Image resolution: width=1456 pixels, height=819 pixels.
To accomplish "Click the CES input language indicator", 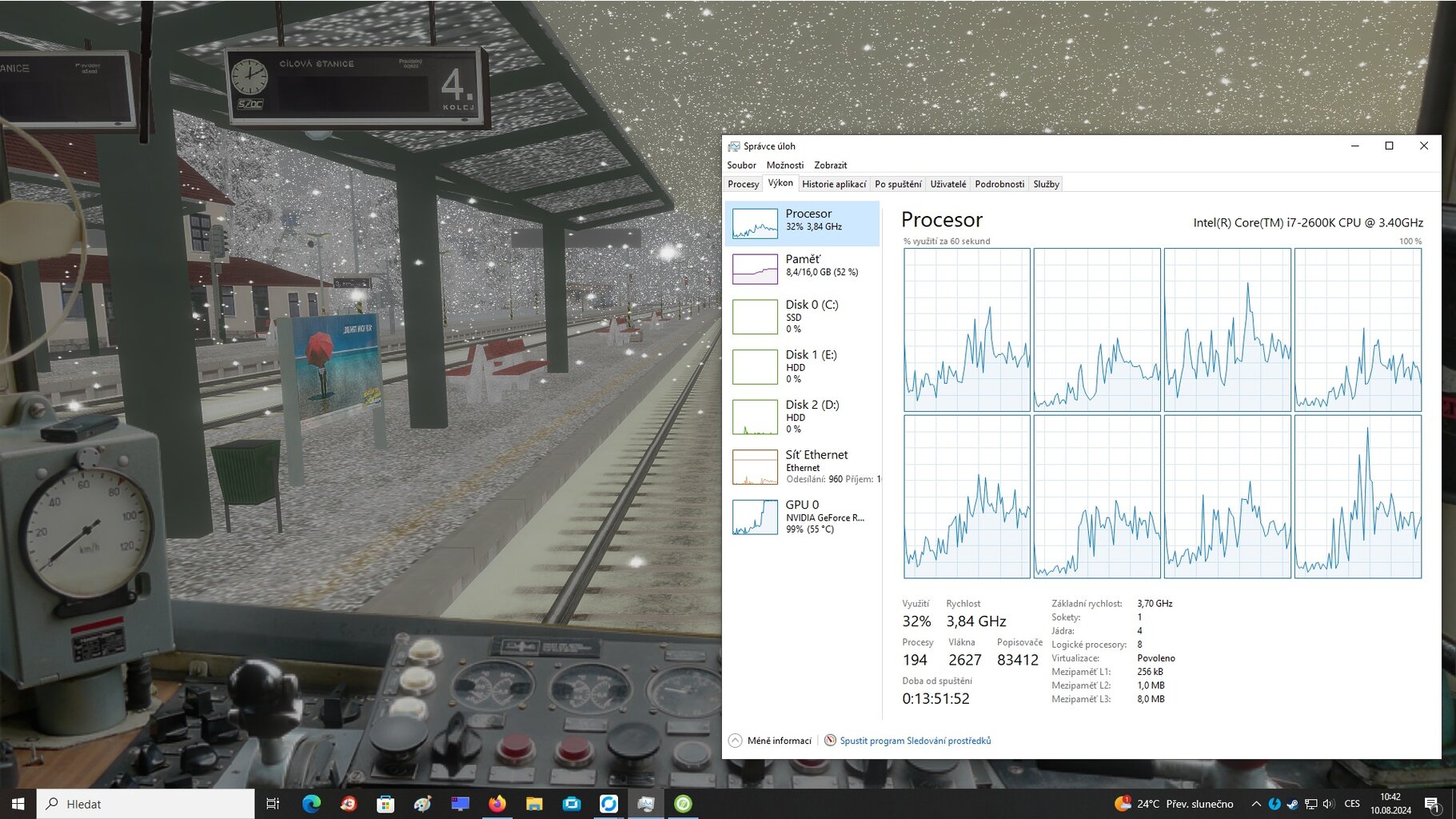I will (1352, 804).
